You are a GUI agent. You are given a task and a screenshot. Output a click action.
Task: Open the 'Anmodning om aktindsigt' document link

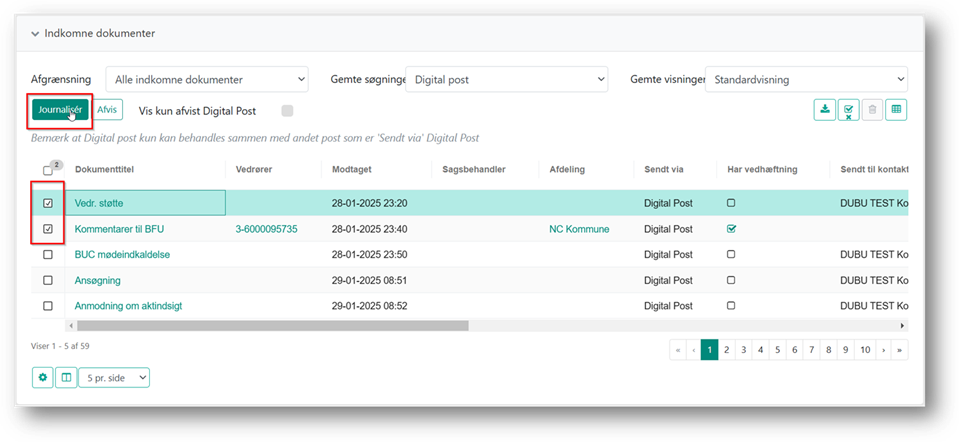click(128, 305)
